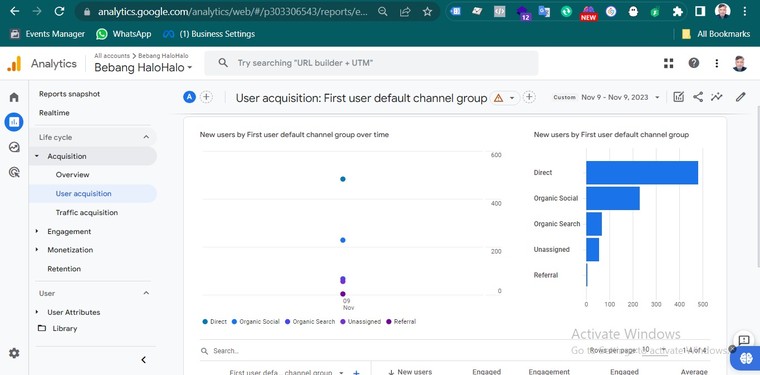Open the Insights sparkline icon

tap(717, 97)
